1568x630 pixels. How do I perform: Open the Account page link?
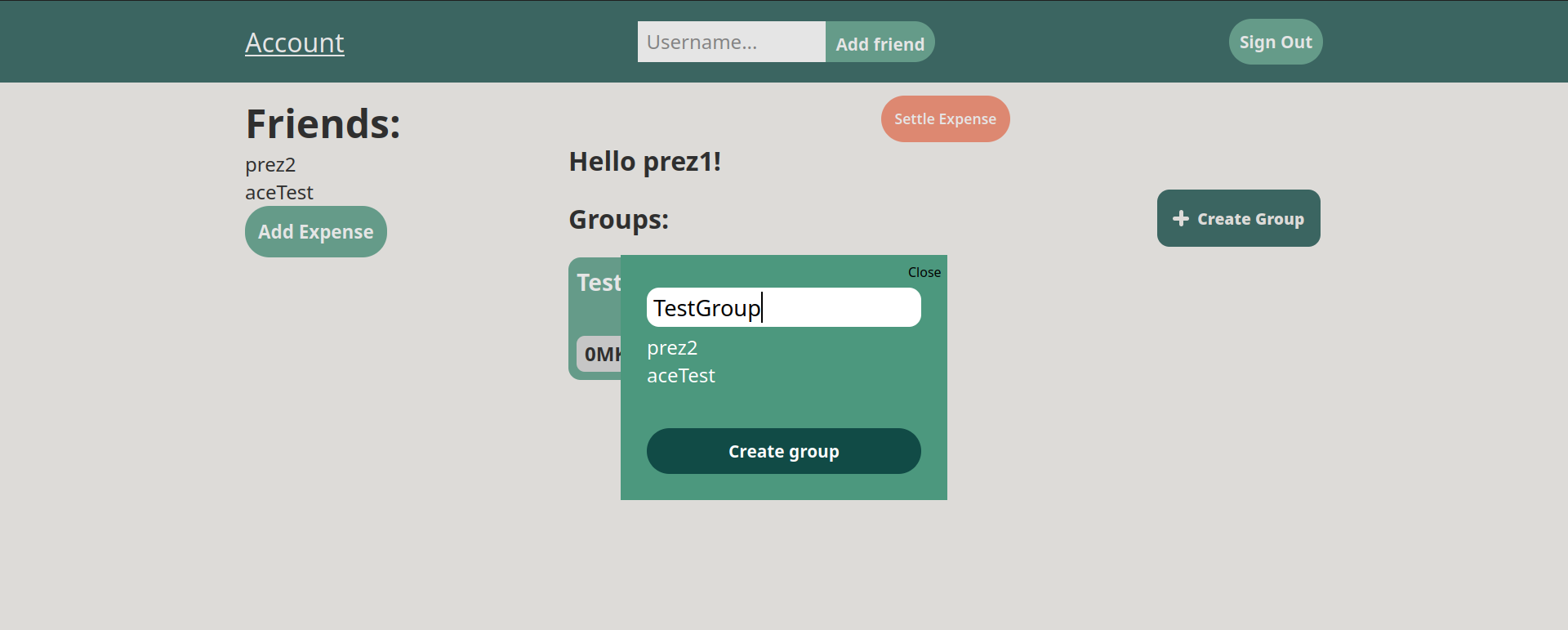[294, 42]
